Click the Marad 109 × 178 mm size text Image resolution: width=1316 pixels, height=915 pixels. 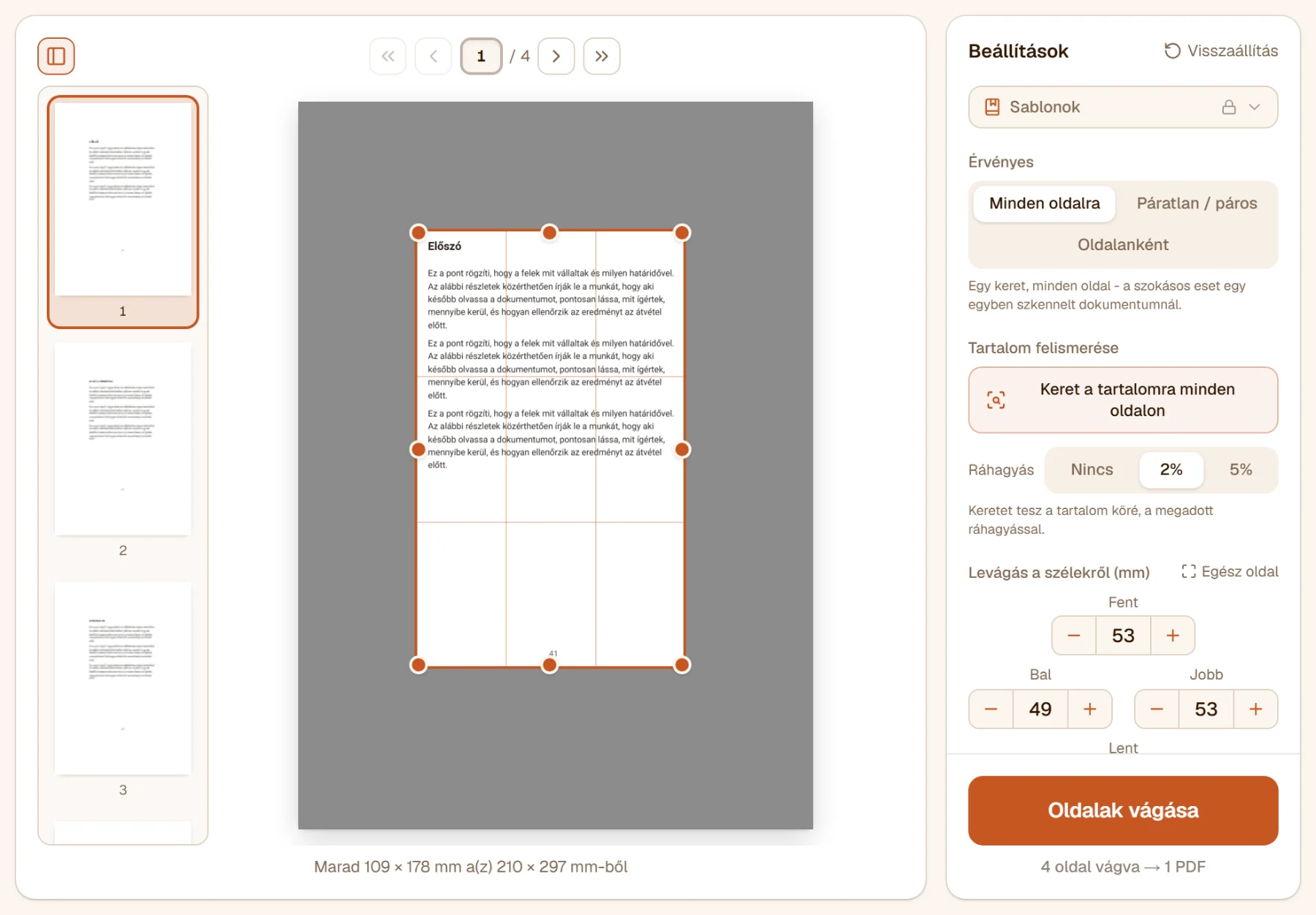click(x=471, y=867)
